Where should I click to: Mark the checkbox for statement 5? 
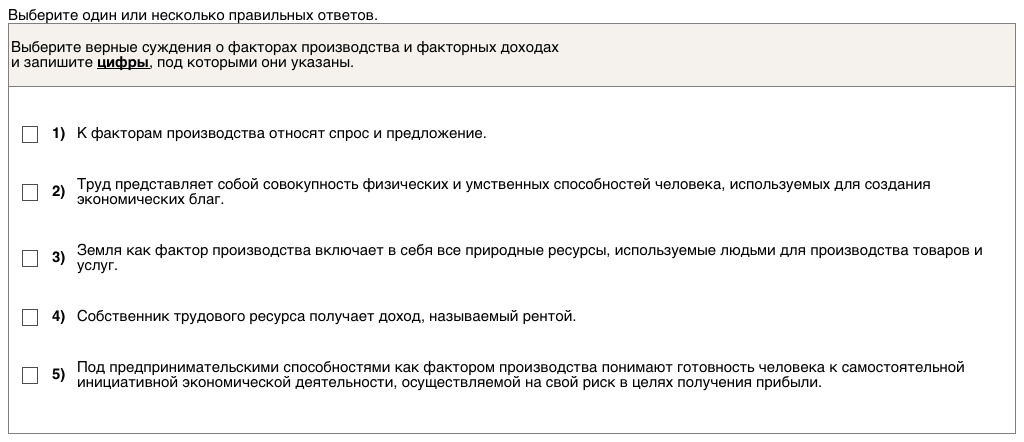pyautogui.click(x=30, y=375)
